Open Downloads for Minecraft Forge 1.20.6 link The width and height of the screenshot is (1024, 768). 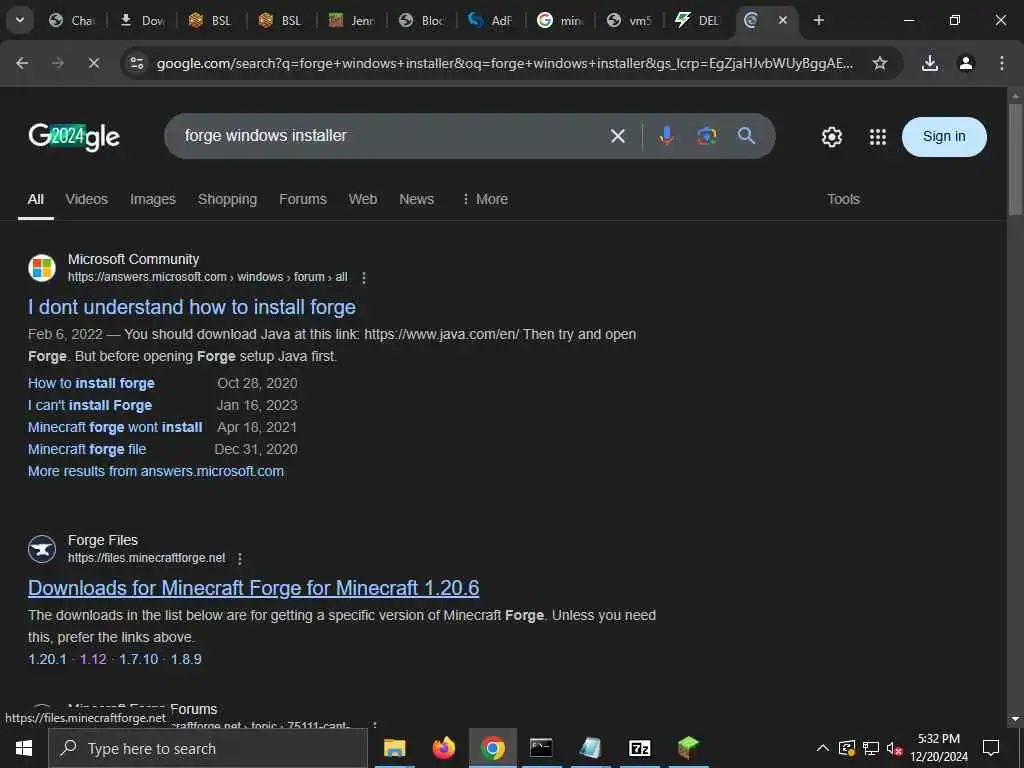click(x=253, y=588)
